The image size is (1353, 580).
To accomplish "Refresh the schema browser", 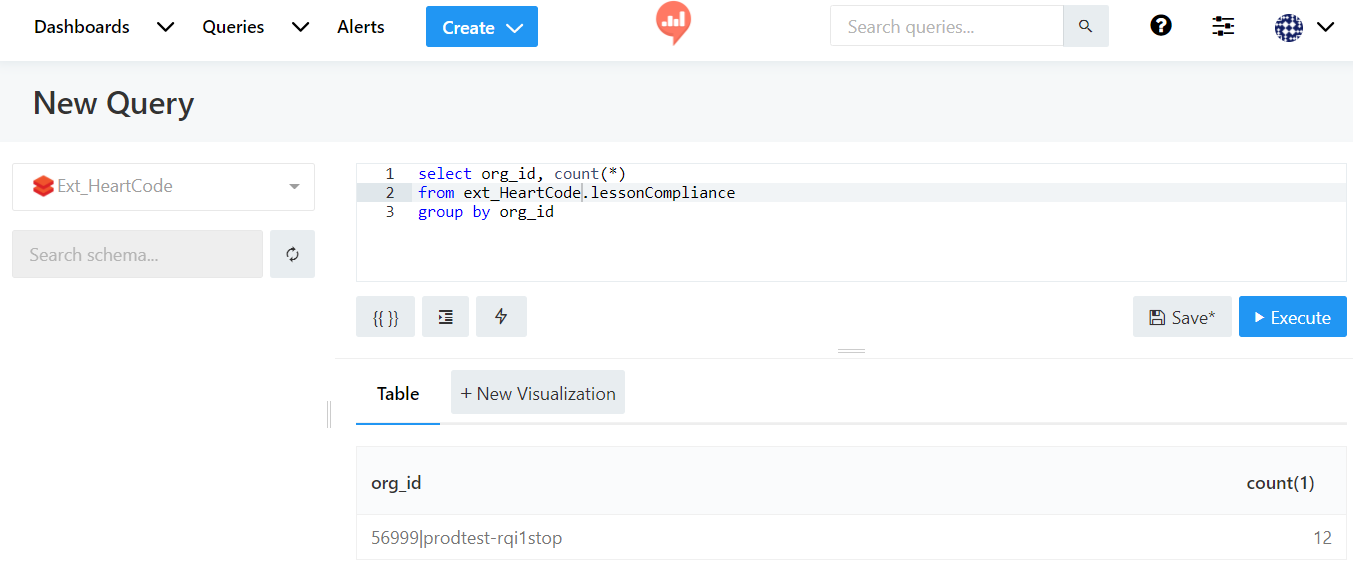I will coord(292,254).
